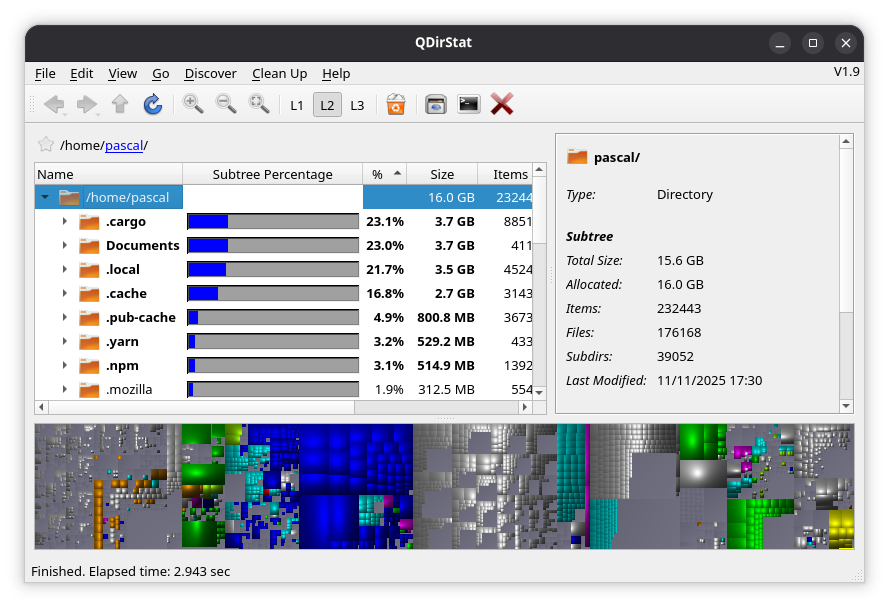889x607 pixels.
Task: Enable the L3 layout
Action: click(357, 105)
